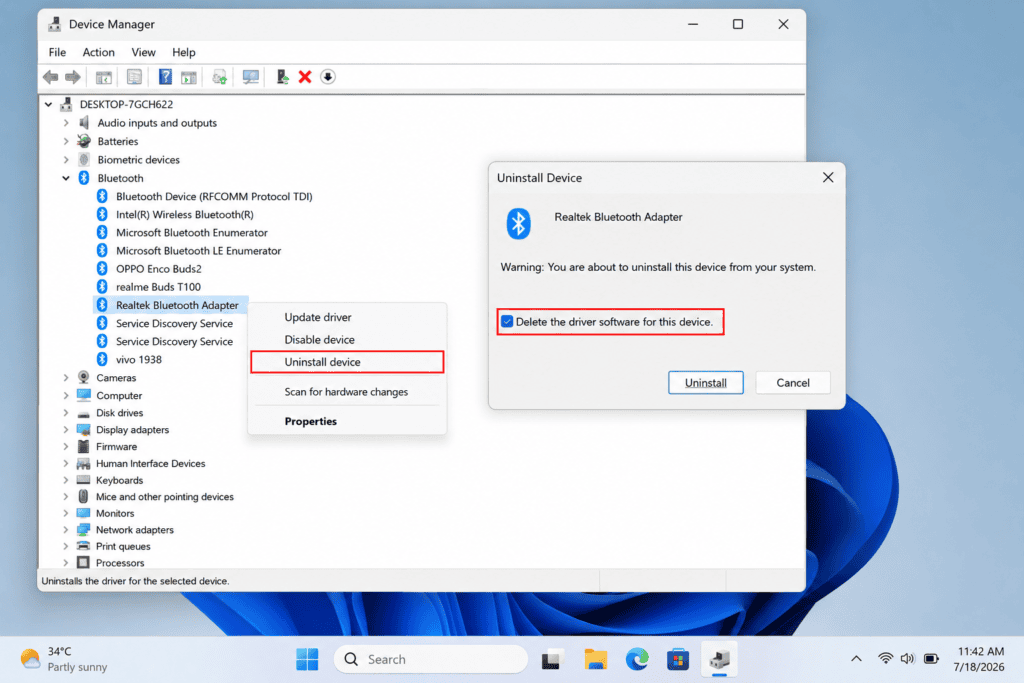The image size is (1024, 683).
Task: Expand the Keyboards category
Action: 66,480
